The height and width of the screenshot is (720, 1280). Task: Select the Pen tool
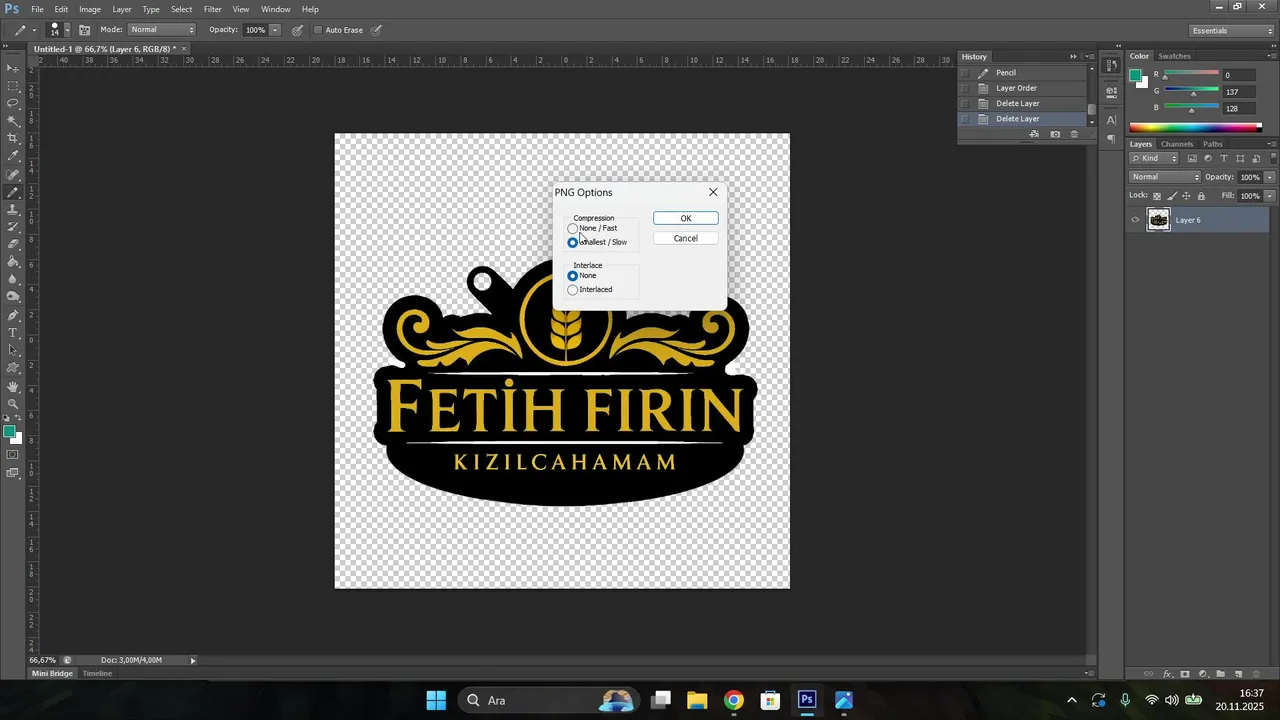pos(13,315)
